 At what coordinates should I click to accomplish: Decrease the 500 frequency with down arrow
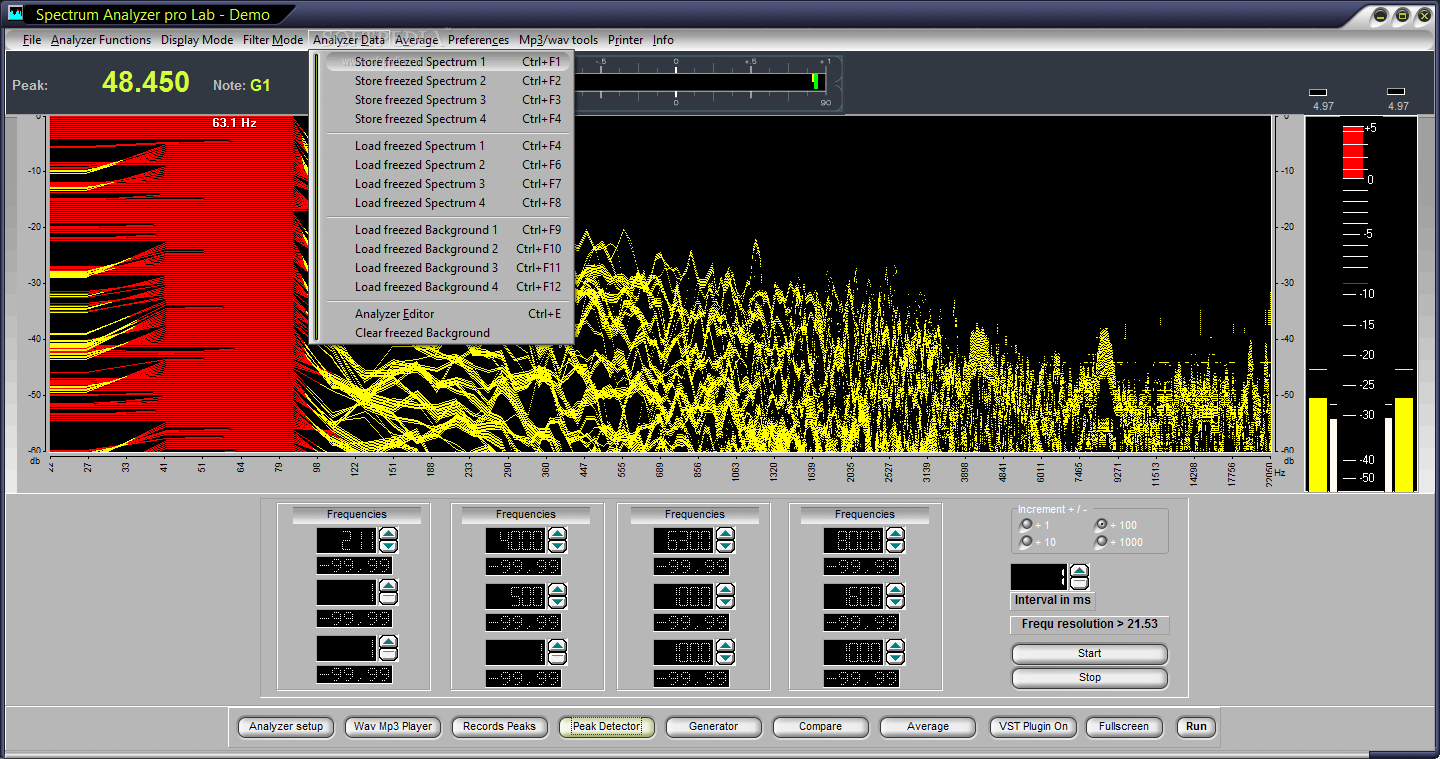coord(558,603)
